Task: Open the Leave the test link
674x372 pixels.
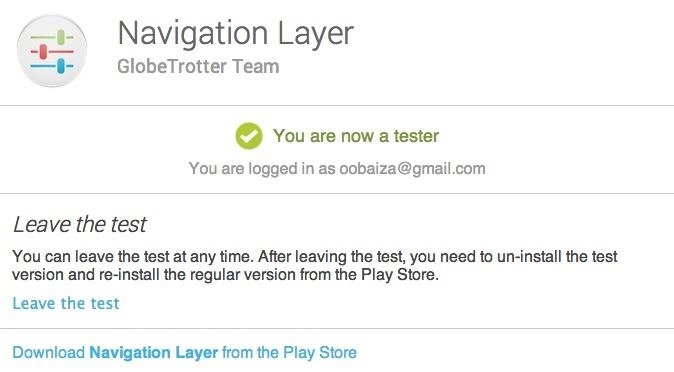Action: pyautogui.click(x=66, y=303)
